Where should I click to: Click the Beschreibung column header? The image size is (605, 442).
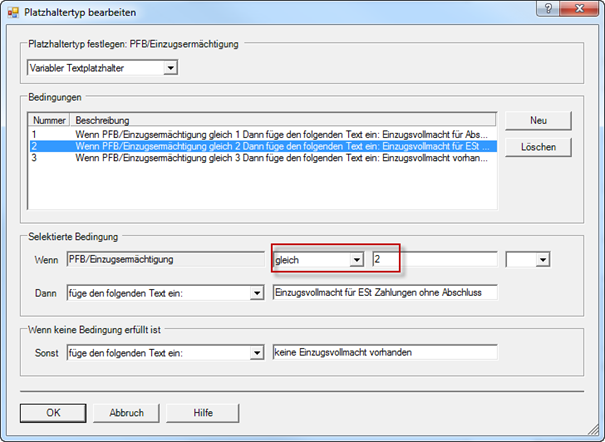[283, 120]
